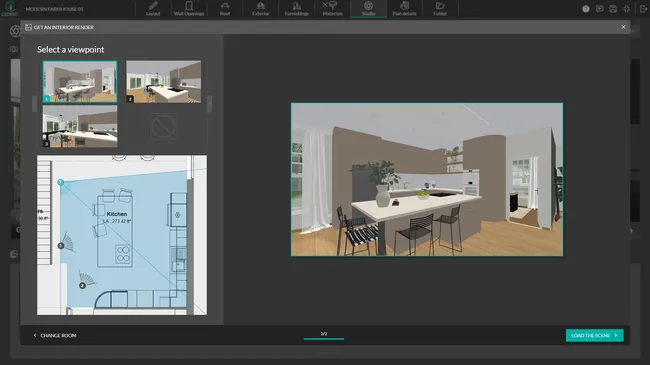Open the help question-mark icon
The width and height of the screenshot is (650, 365).
pyautogui.click(x=586, y=9)
